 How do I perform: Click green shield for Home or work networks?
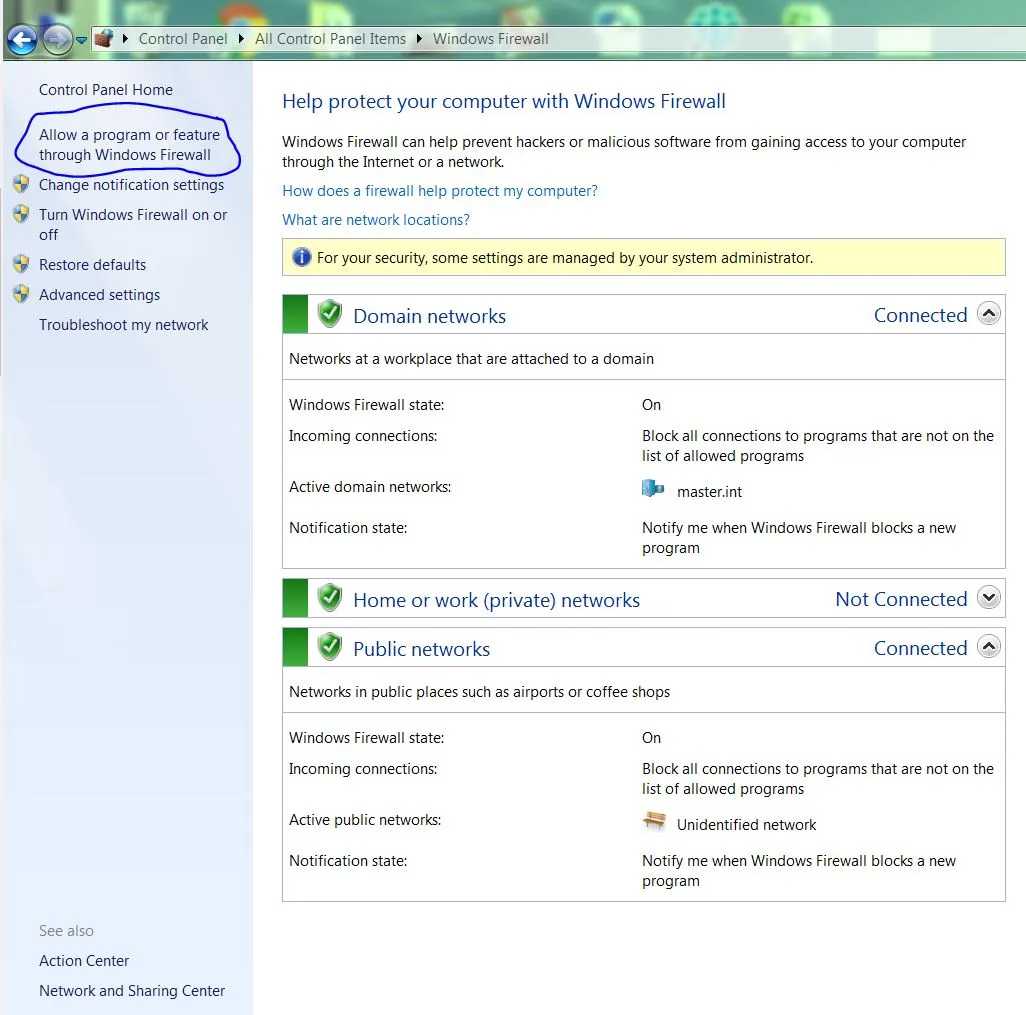click(x=330, y=597)
